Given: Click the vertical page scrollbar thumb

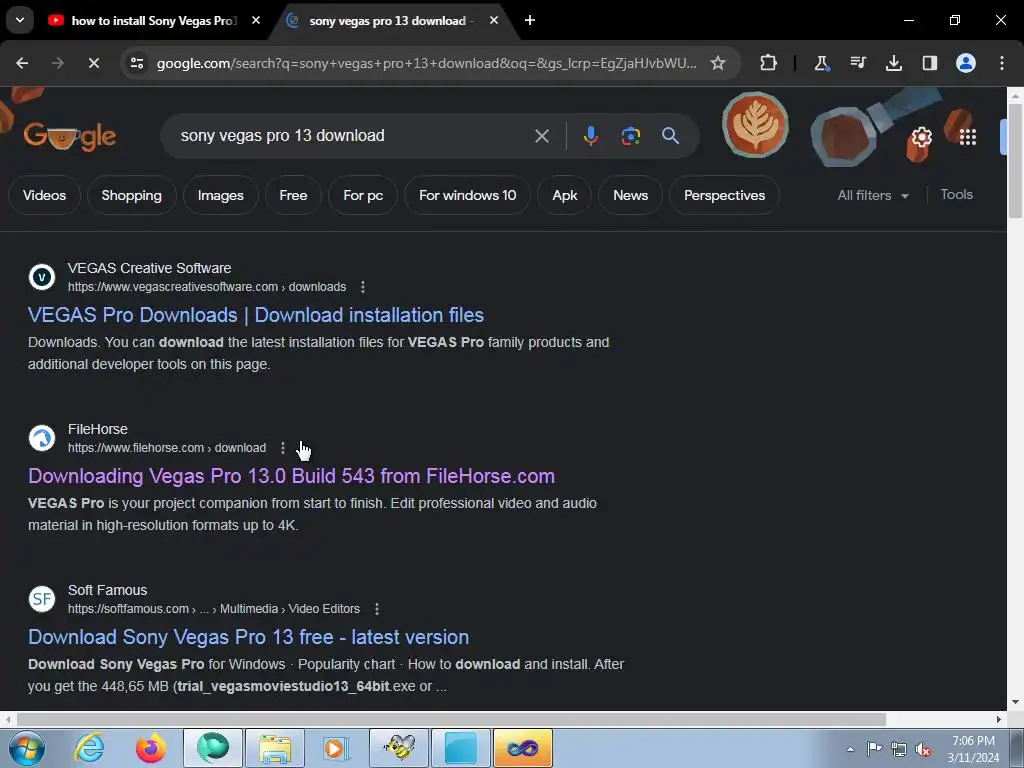Looking at the screenshot, I should [x=1015, y=160].
